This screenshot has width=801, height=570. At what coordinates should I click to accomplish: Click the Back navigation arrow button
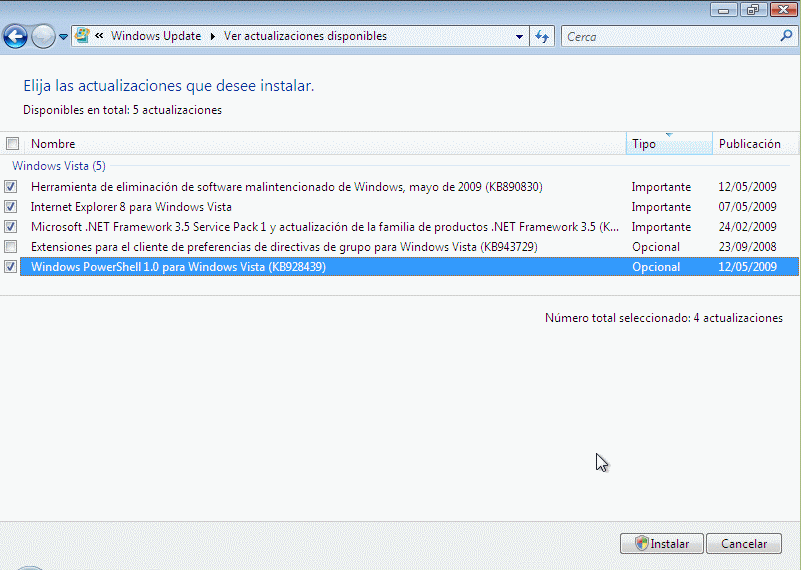(x=15, y=37)
